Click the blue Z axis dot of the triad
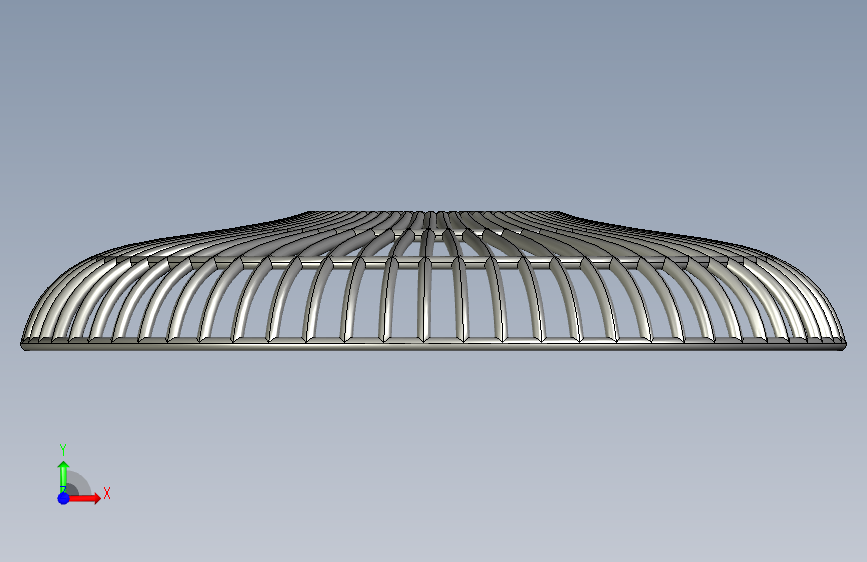Screen dimensions: 867x562 point(64,498)
